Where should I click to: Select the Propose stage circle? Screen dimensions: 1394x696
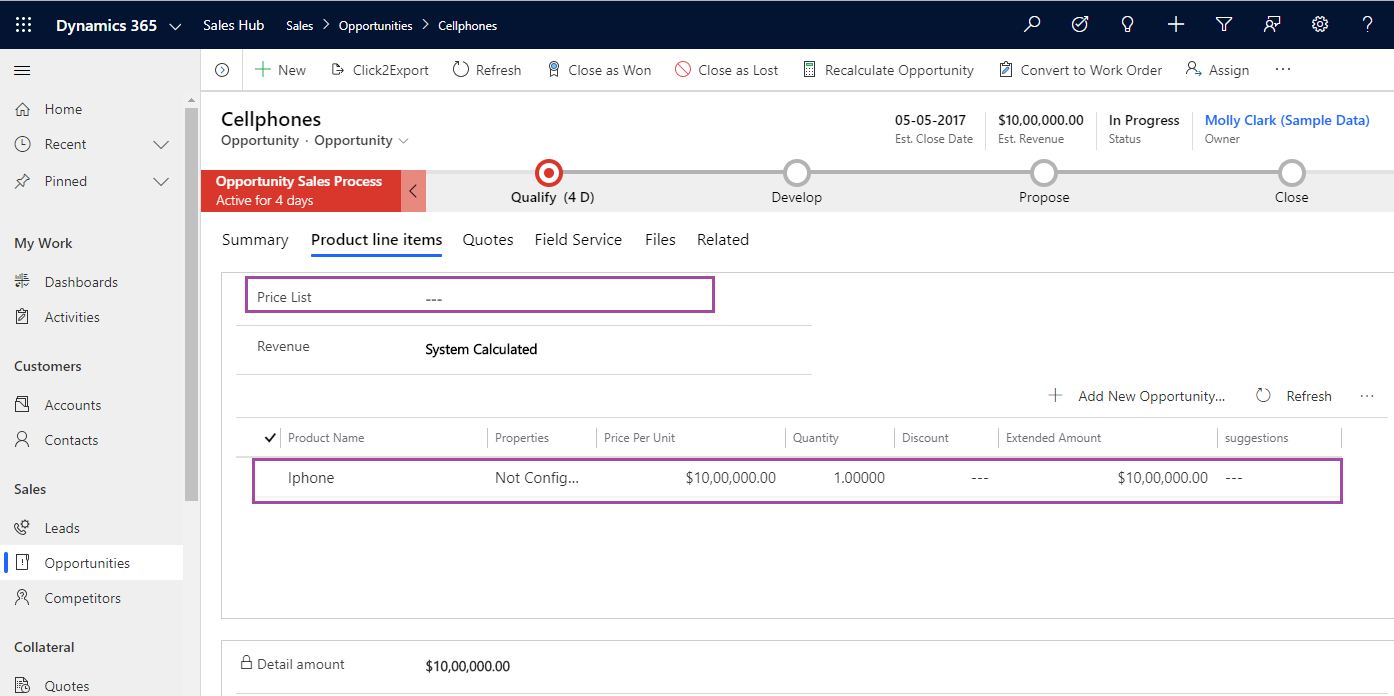(1044, 173)
